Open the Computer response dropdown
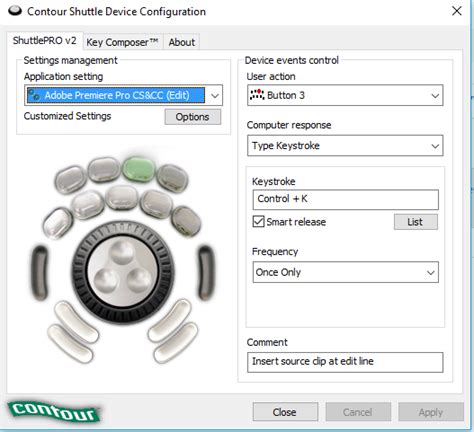This screenshot has height=432, width=474. [x=345, y=146]
